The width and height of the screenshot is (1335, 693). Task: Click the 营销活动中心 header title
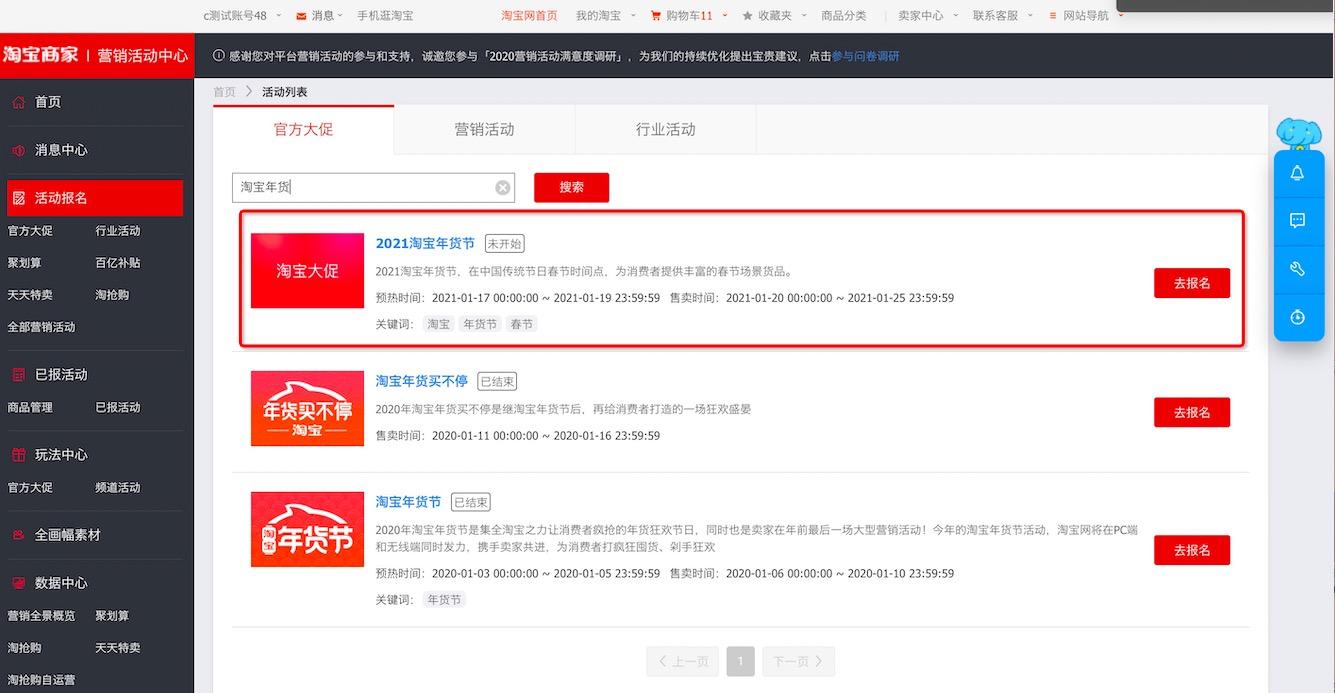(x=142, y=55)
